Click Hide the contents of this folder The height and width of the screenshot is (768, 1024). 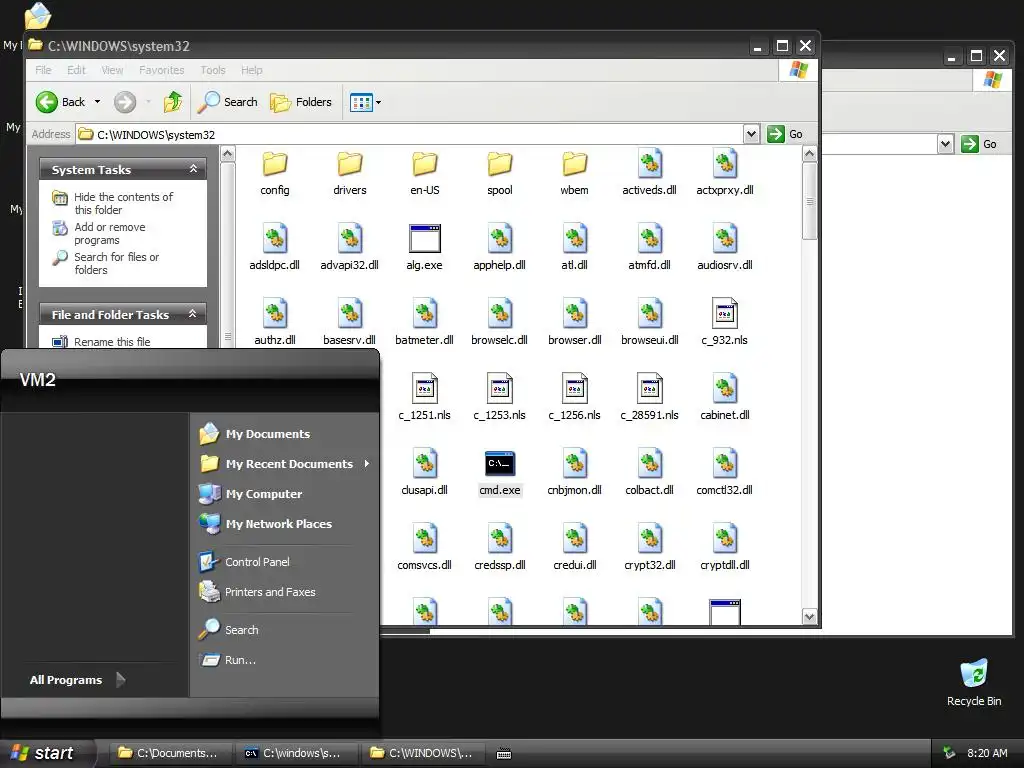pyautogui.click(x=123, y=203)
